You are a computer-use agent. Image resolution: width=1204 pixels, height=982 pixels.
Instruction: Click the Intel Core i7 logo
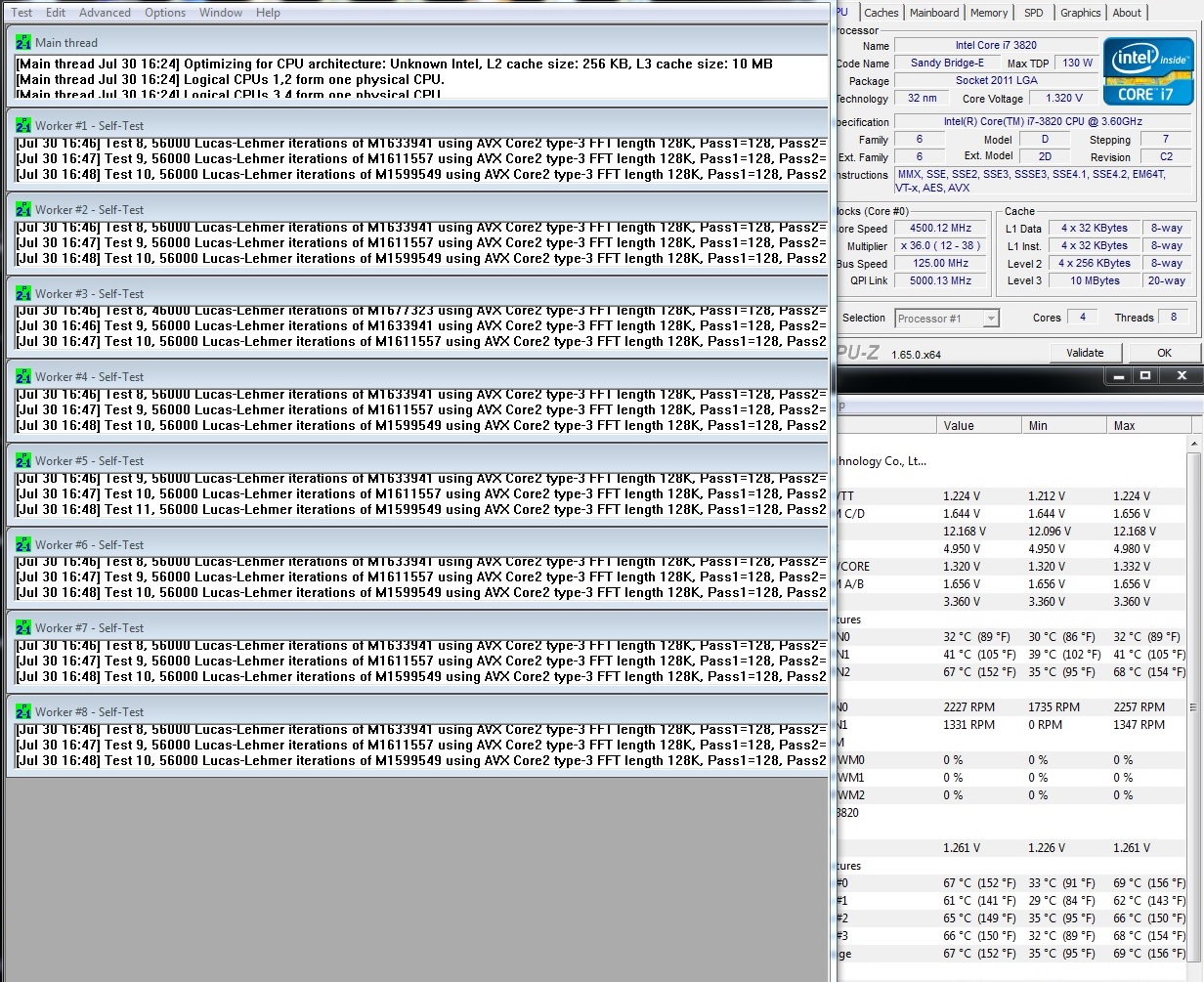click(x=1148, y=71)
